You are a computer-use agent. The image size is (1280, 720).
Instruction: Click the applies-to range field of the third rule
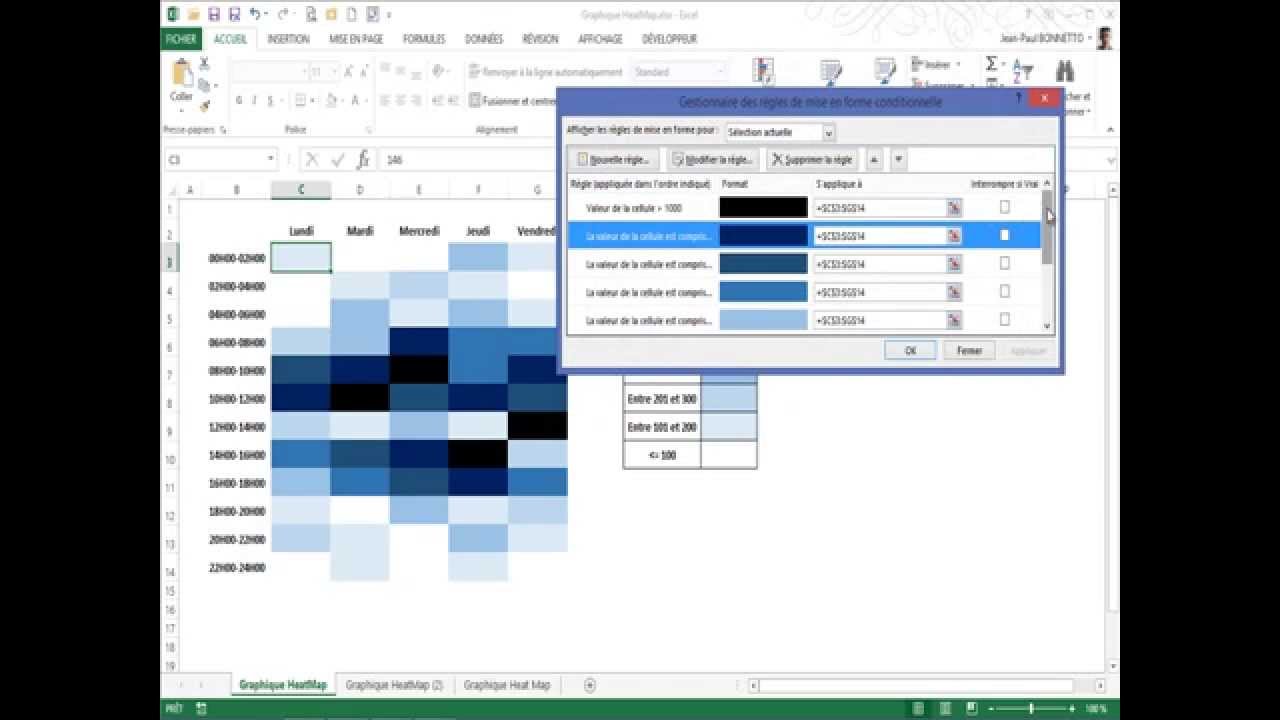tap(880, 264)
